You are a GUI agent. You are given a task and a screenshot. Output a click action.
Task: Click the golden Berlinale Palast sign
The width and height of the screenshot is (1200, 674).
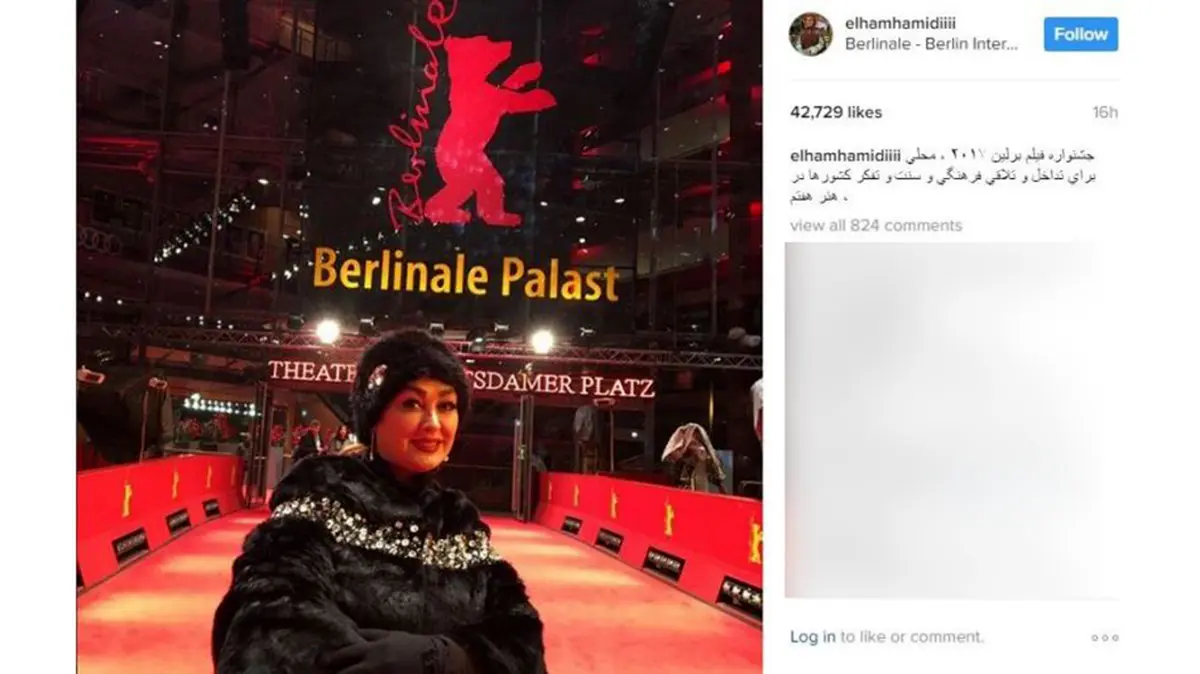click(465, 275)
